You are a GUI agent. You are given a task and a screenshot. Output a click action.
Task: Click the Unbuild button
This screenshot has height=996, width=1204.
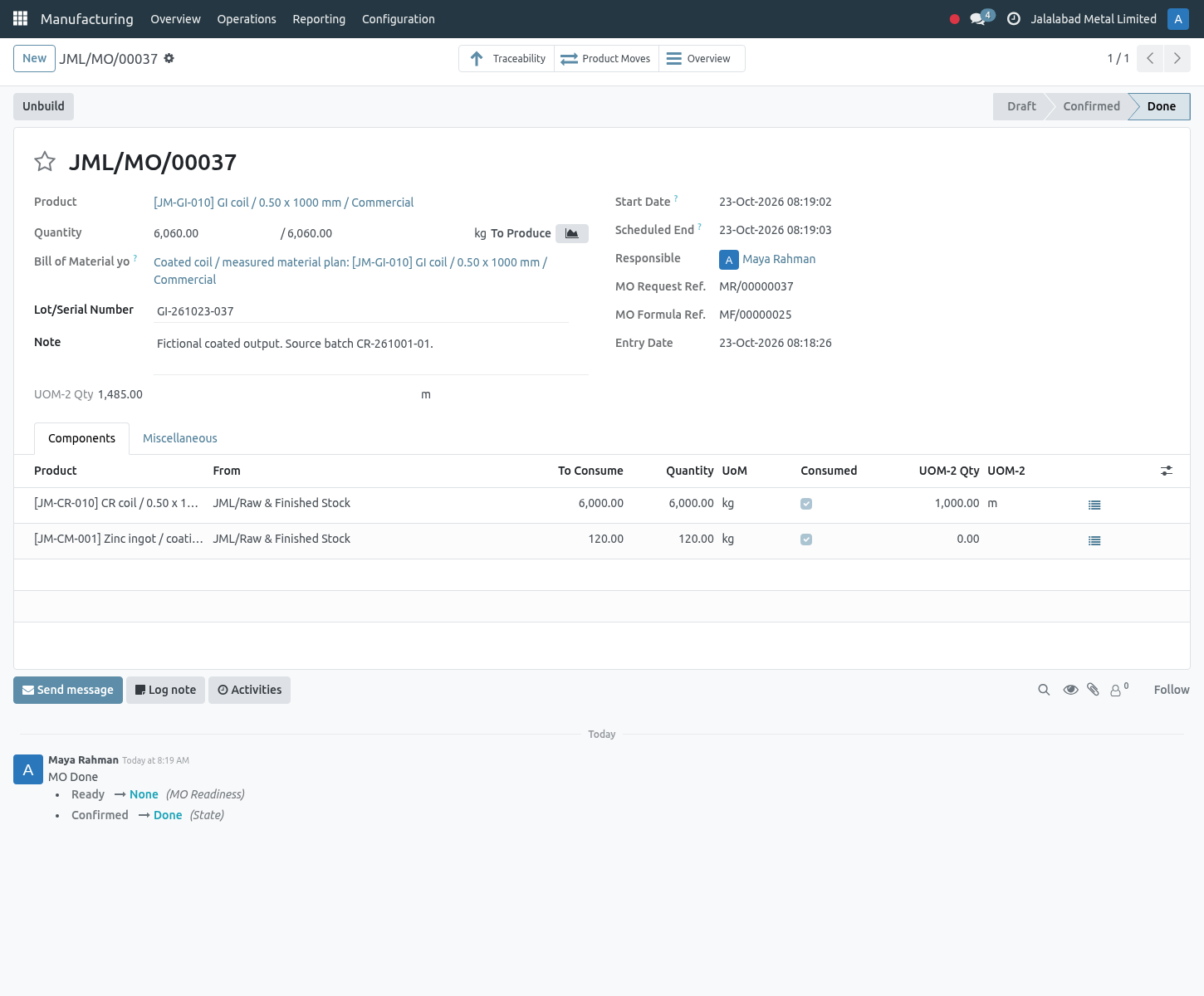coord(43,106)
